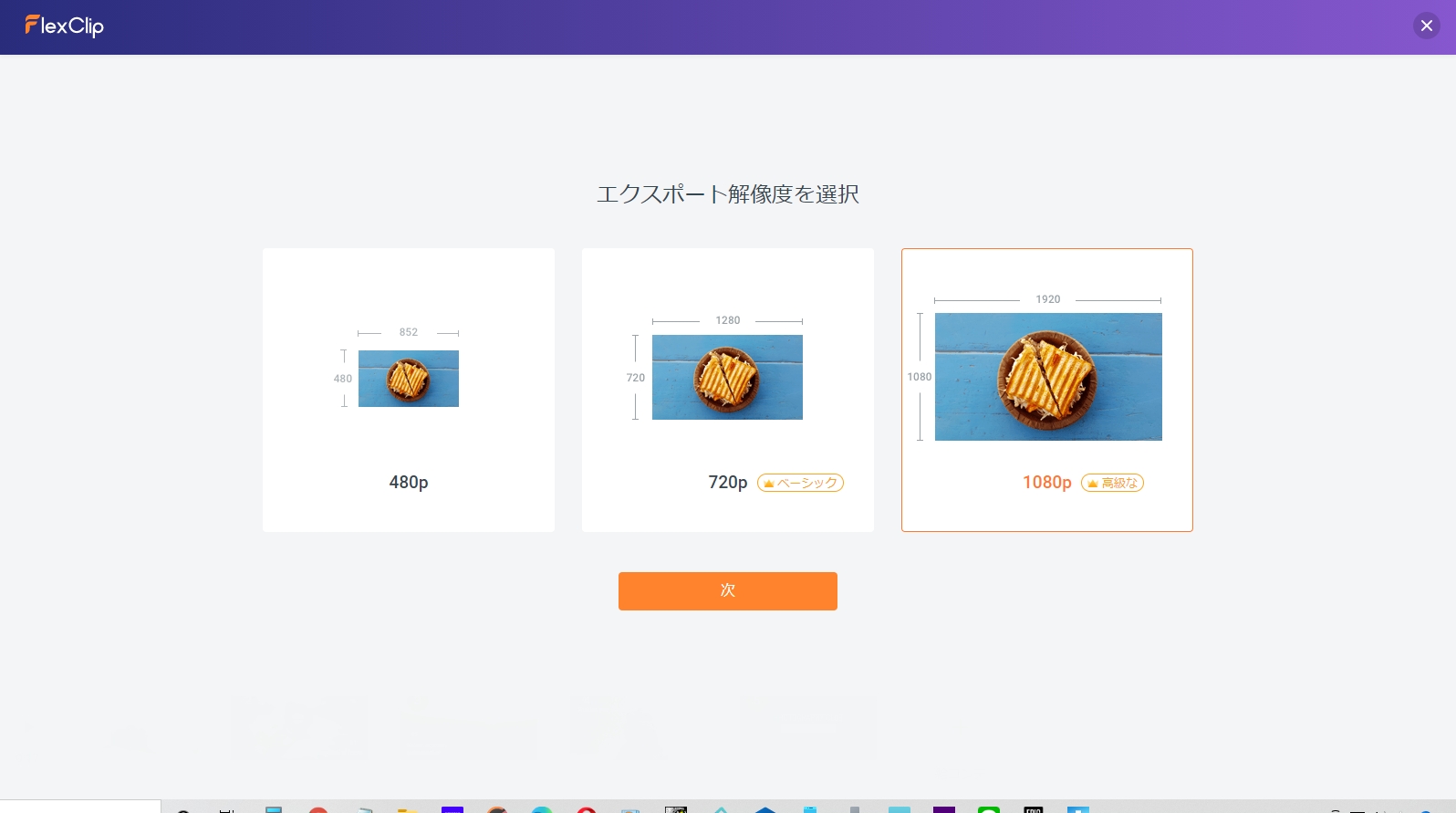Click the FlexClip logo
This screenshot has width=1456, height=813.
click(65, 26)
